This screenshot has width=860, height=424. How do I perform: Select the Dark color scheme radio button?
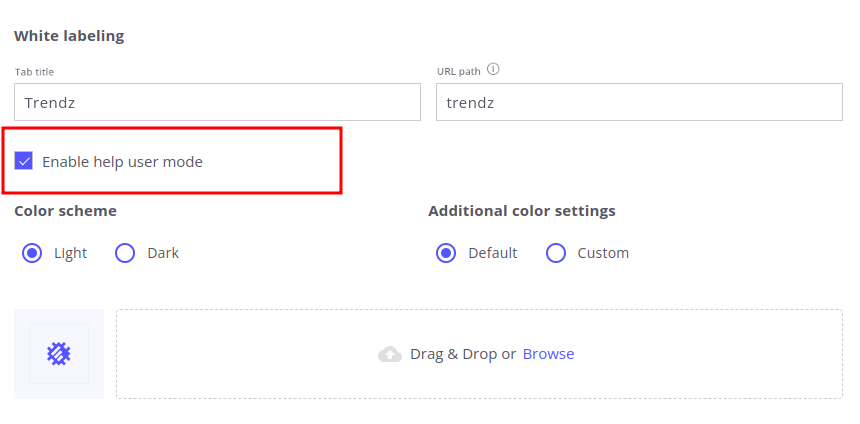[x=125, y=253]
